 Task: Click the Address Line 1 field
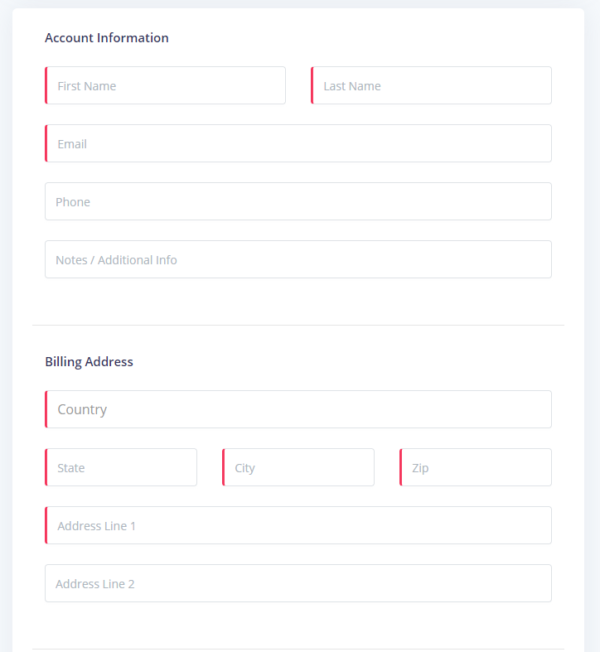click(299, 526)
